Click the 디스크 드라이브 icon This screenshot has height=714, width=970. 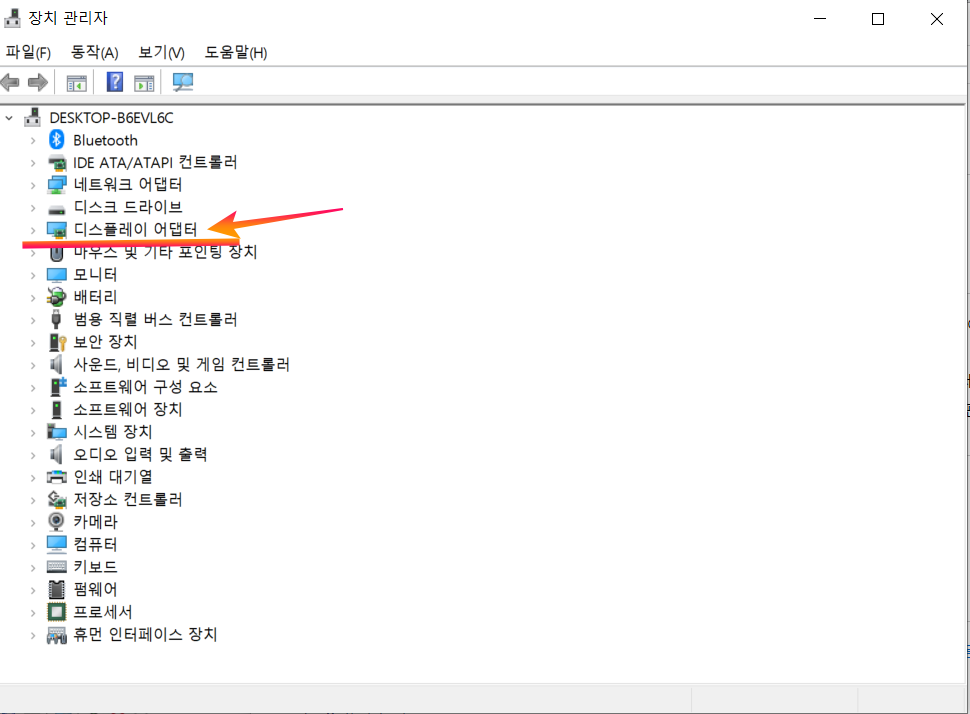point(57,209)
